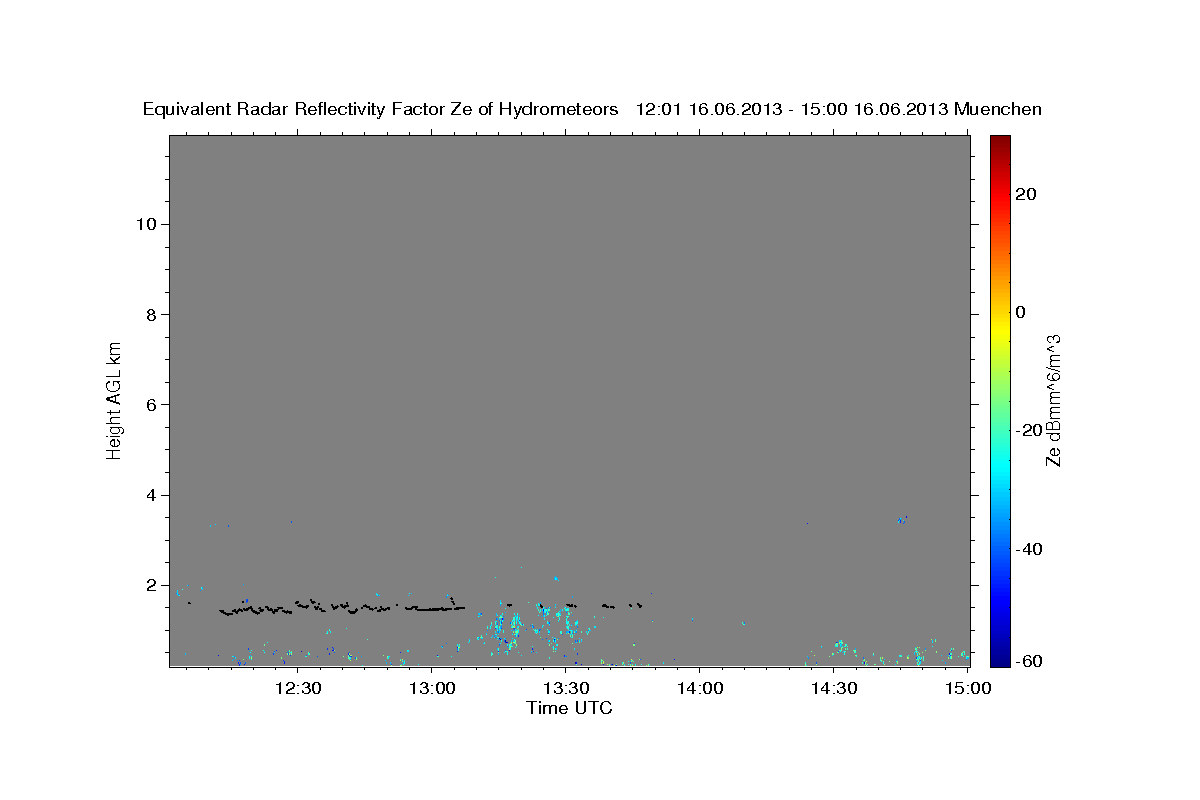Click the colorbar label 'Ze dBmm^6/m^3'

click(1053, 400)
